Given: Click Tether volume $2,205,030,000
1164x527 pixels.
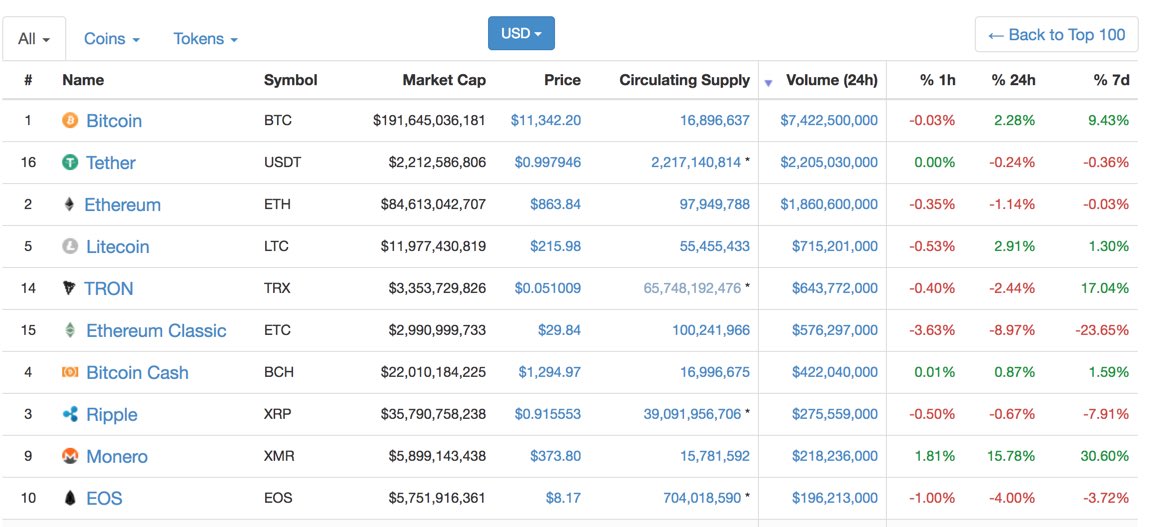Looking at the screenshot, I should tap(828, 162).
